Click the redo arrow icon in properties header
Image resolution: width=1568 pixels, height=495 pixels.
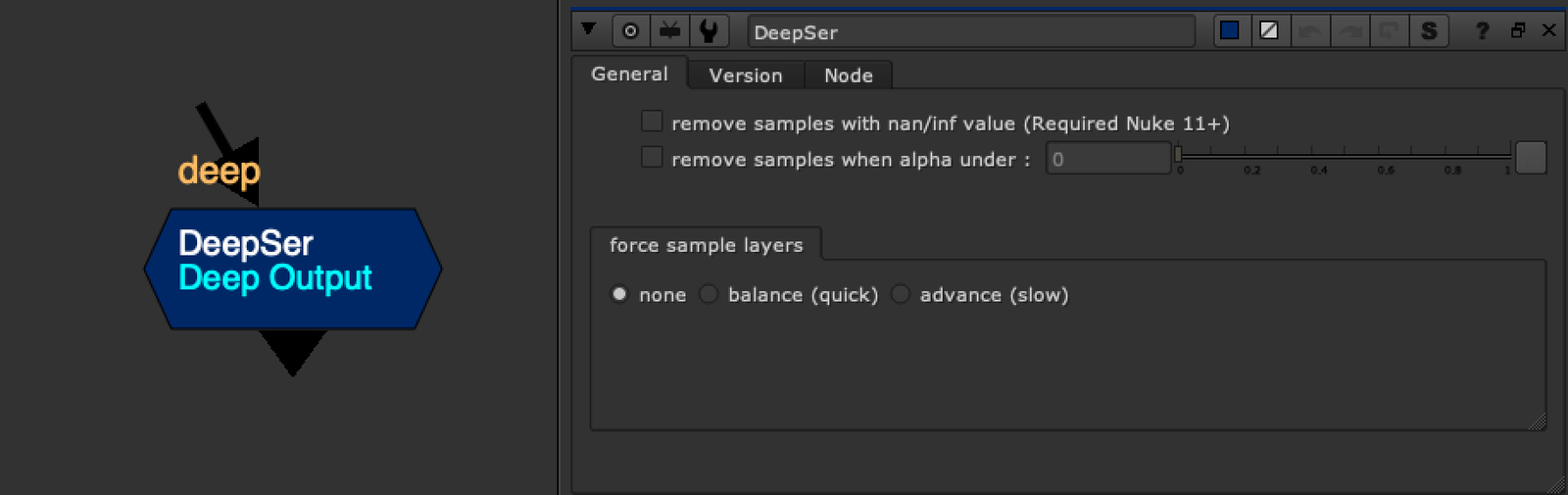click(1349, 31)
